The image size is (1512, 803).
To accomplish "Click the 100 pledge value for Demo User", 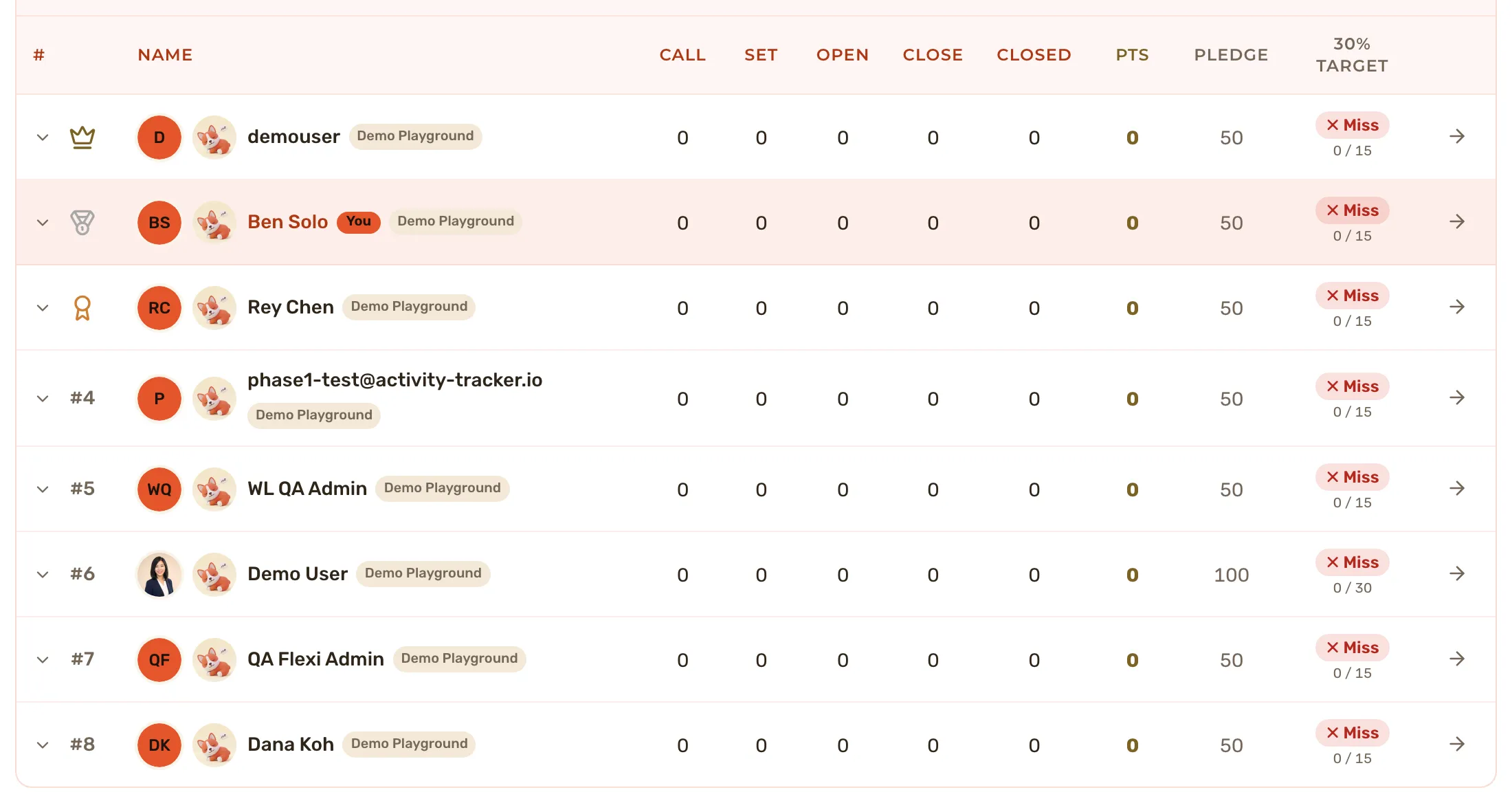I will pos(1231,575).
